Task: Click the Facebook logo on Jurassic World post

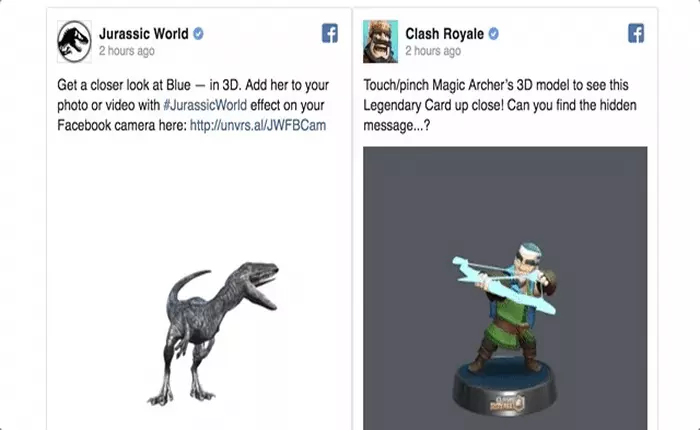Action: (x=330, y=33)
